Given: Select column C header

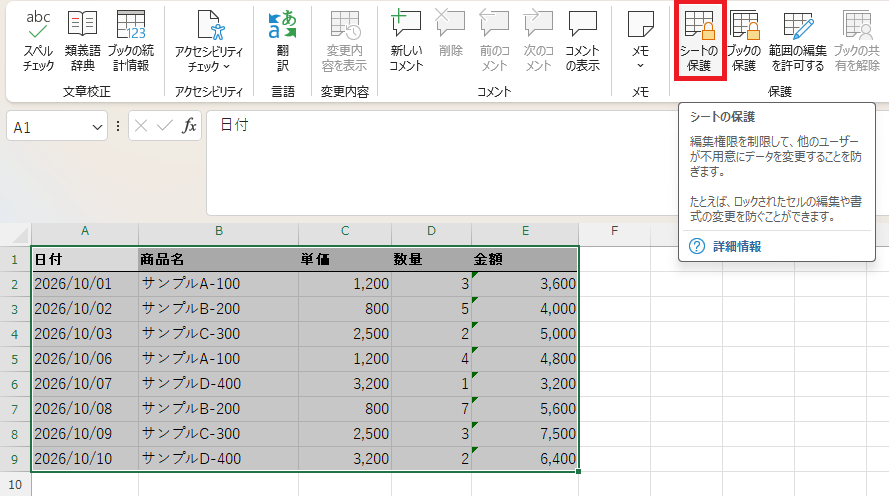Looking at the screenshot, I should pyautogui.click(x=345, y=231).
